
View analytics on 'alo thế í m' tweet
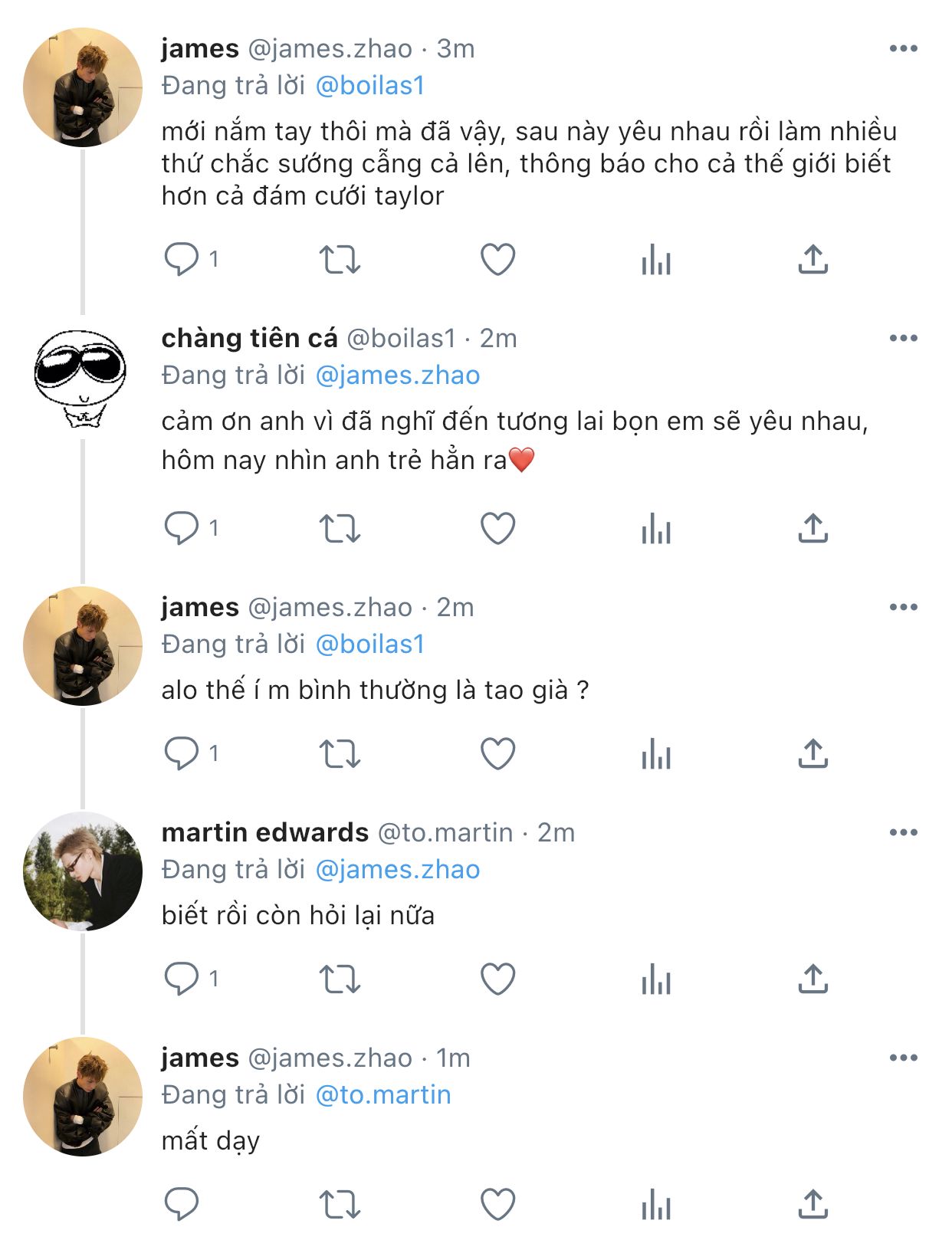pyautogui.click(x=655, y=753)
